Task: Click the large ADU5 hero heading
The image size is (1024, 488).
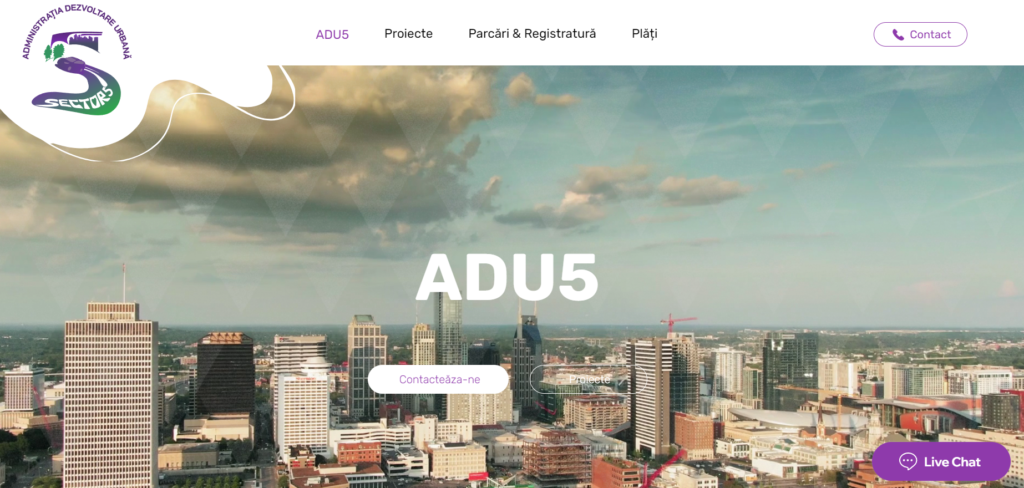Action: pyautogui.click(x=507, y=277)
